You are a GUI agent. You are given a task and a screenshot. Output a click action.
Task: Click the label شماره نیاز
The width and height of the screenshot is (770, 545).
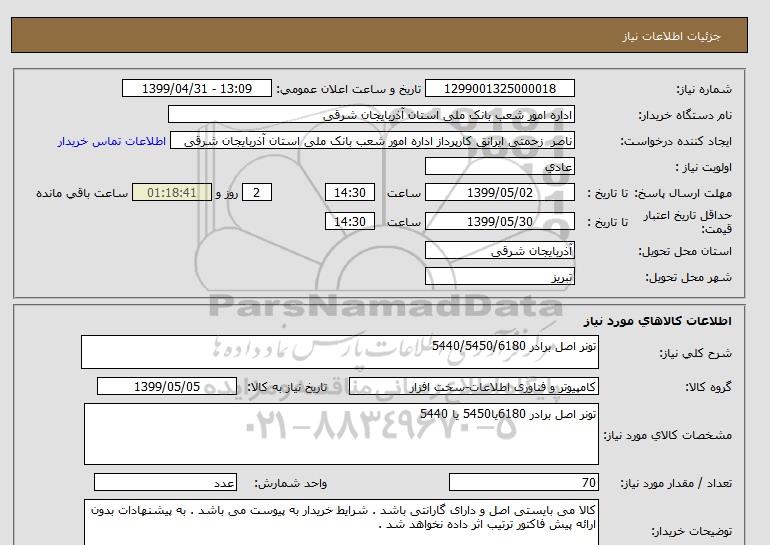coord(704,89)
